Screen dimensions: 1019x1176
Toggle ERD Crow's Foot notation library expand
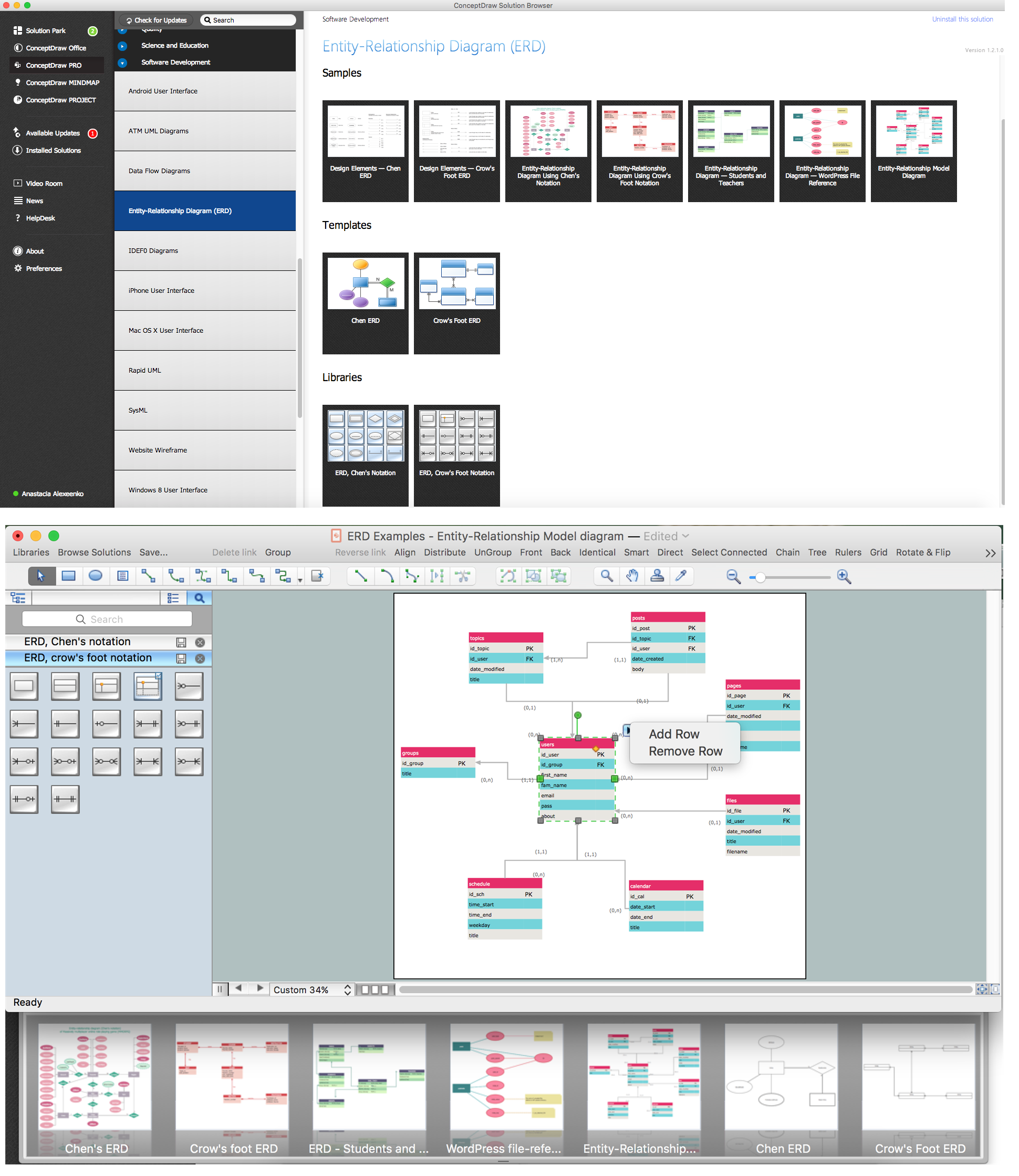88,657
